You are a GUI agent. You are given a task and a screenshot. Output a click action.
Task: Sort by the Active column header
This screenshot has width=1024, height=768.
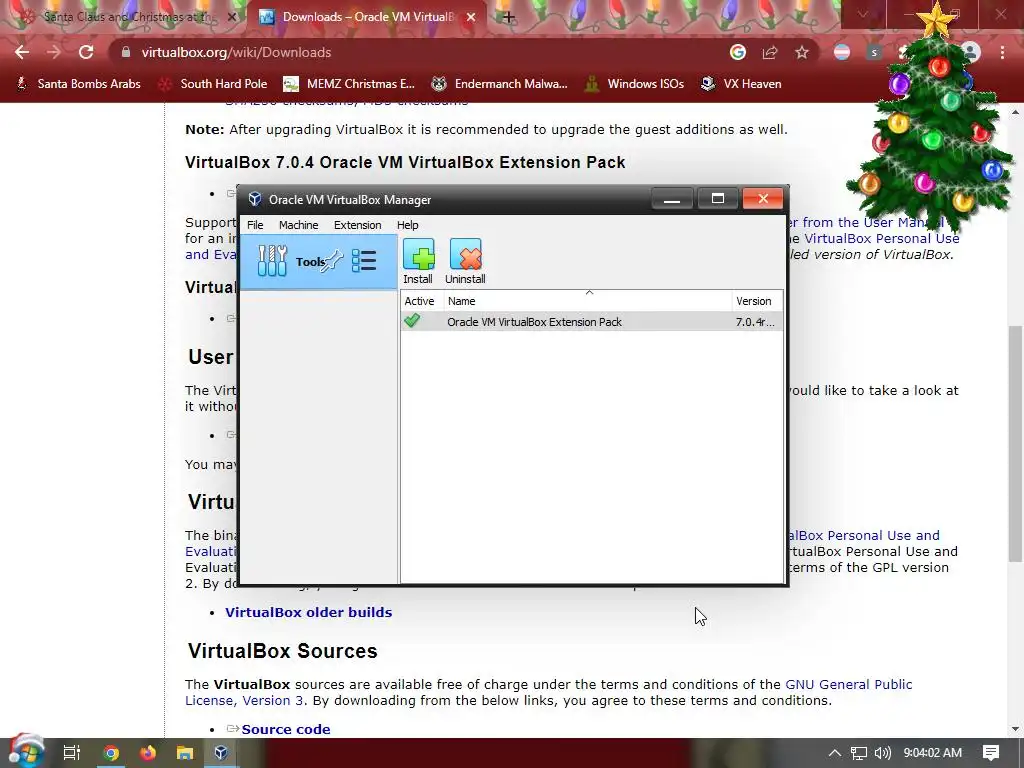pyautogui.click(x=422, y=300)
